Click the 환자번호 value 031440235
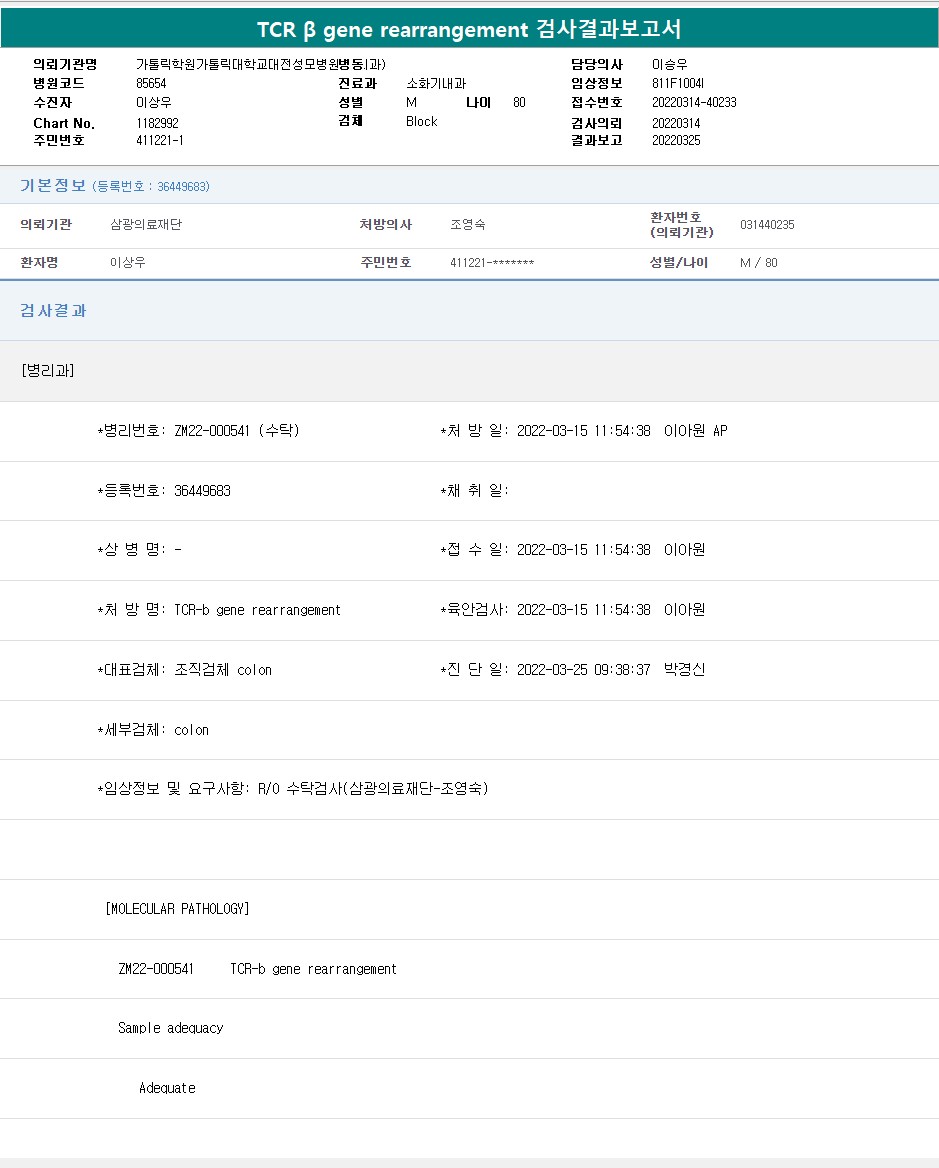The width and height of the screenshot is (939, 1168). tap(767, 225)
